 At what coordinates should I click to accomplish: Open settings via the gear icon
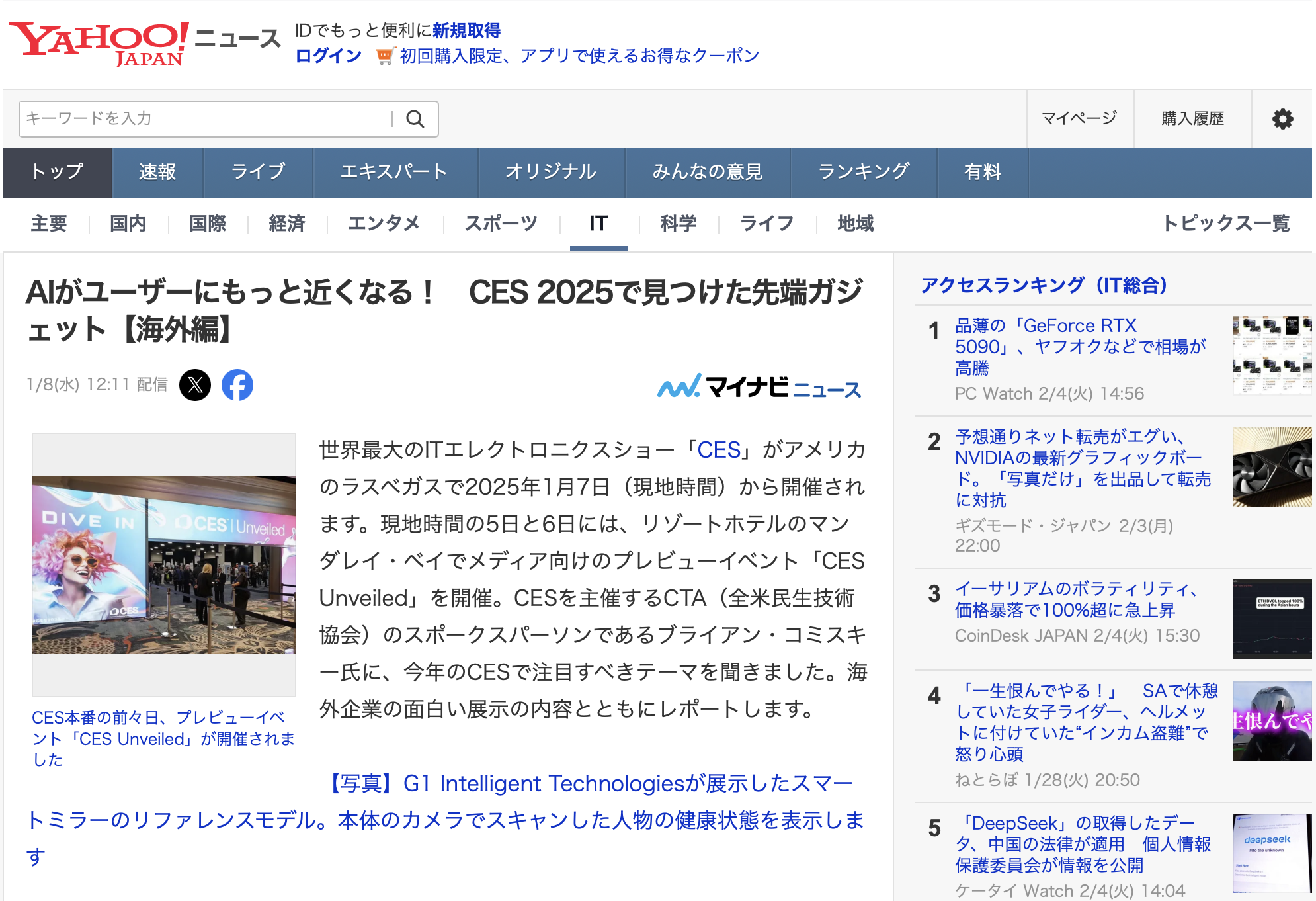coord(1282,119)
